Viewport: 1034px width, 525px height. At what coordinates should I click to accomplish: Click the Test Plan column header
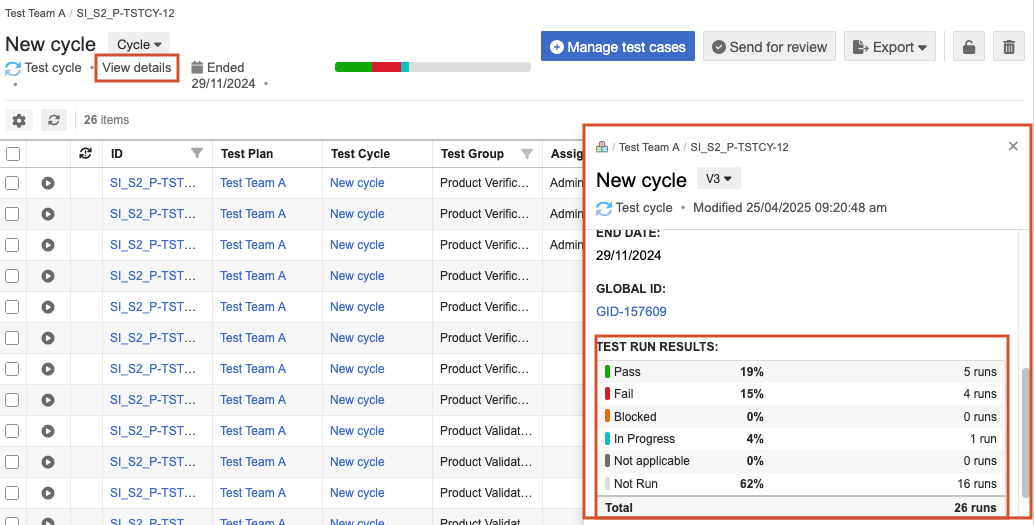(x=247, y=154)
